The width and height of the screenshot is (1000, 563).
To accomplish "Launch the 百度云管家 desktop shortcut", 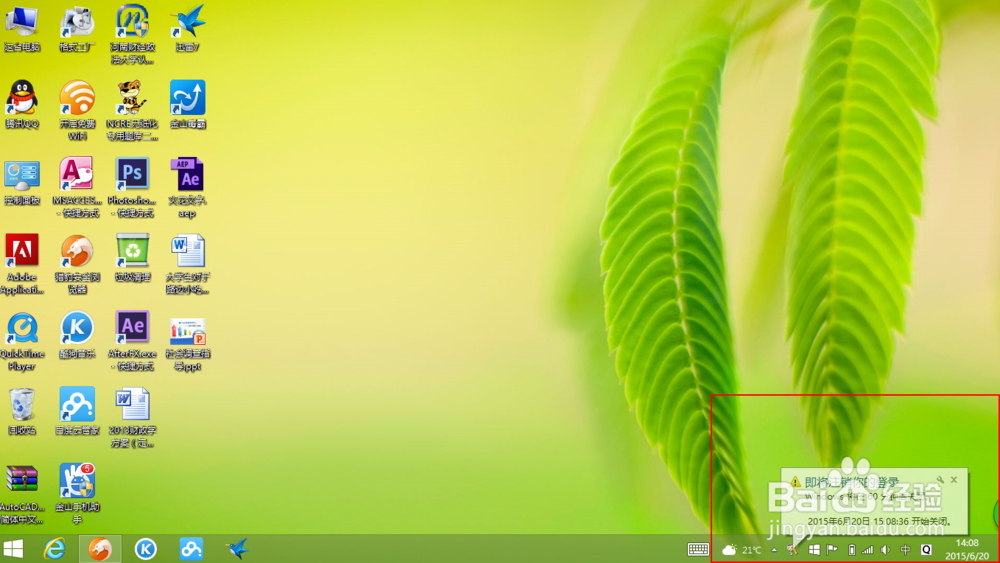I will pyautogui.click(x=77, y=411).
